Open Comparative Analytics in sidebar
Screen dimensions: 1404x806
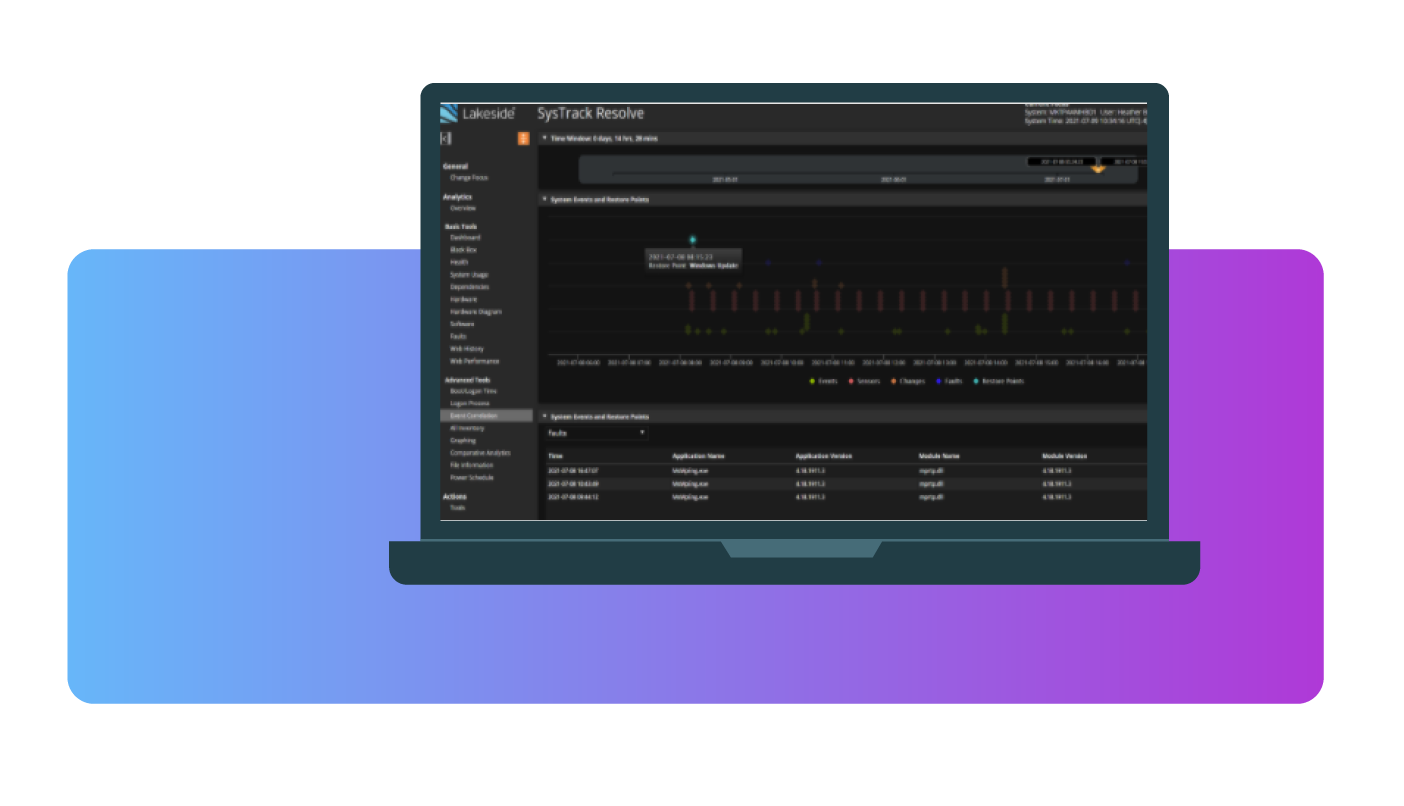click(480, 453)
